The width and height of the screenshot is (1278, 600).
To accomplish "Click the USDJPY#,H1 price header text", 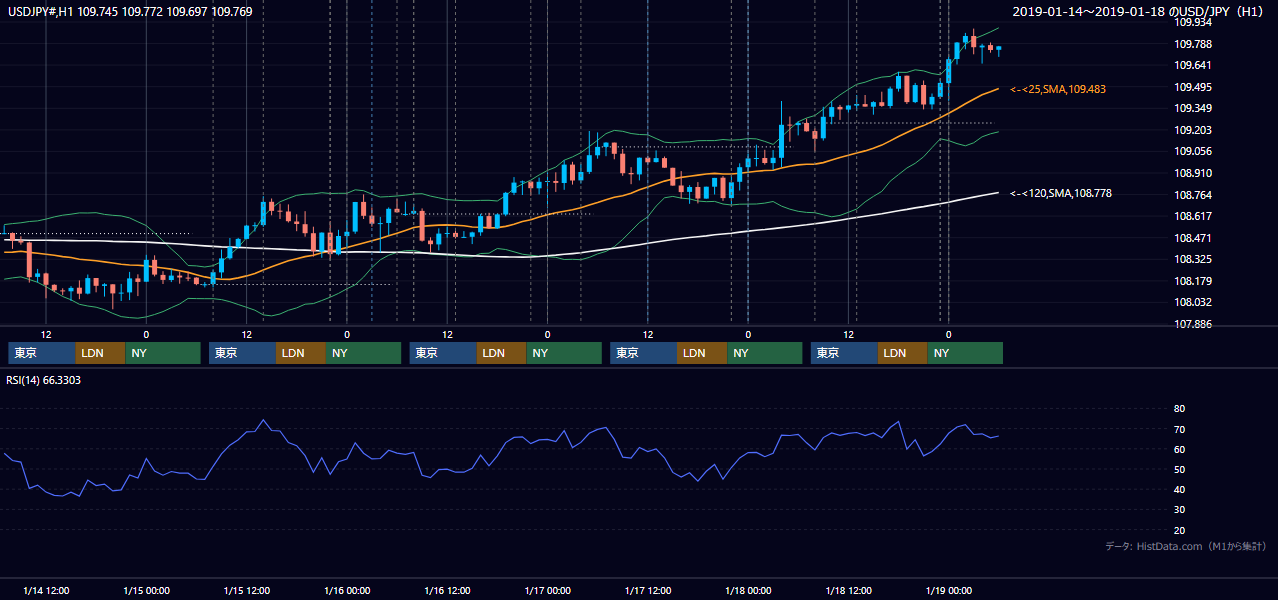I will [x=130, y=12].
